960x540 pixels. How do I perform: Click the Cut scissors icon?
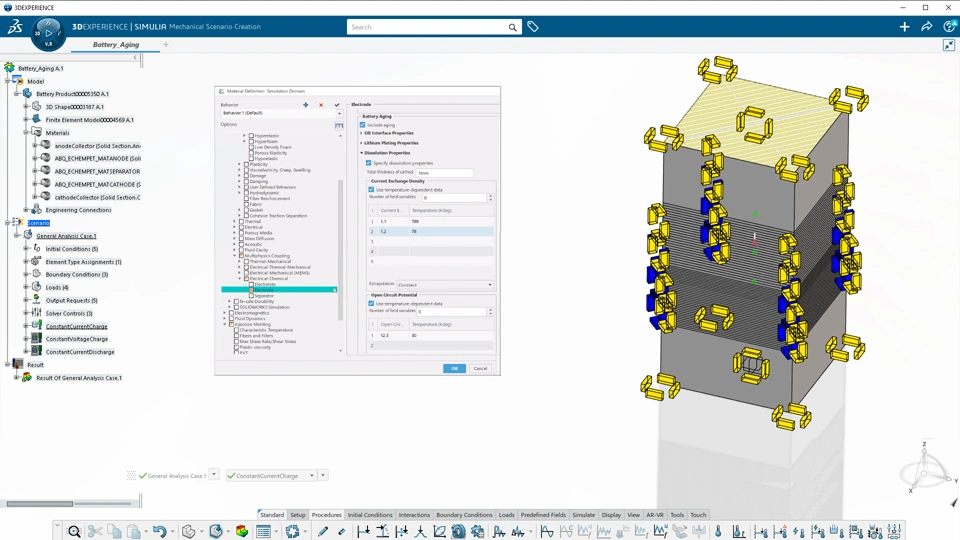click(95, 531)
